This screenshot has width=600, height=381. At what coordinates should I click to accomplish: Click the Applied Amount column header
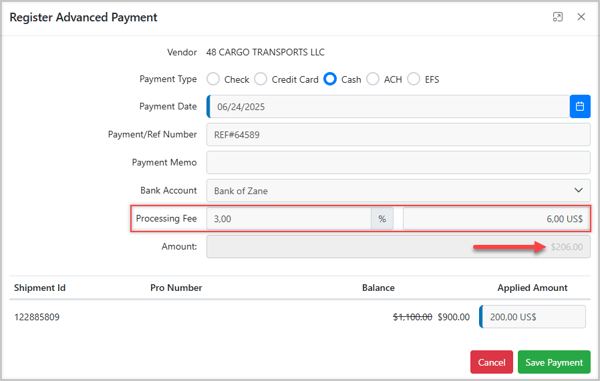pyautogui.click(x=532, y=288)
